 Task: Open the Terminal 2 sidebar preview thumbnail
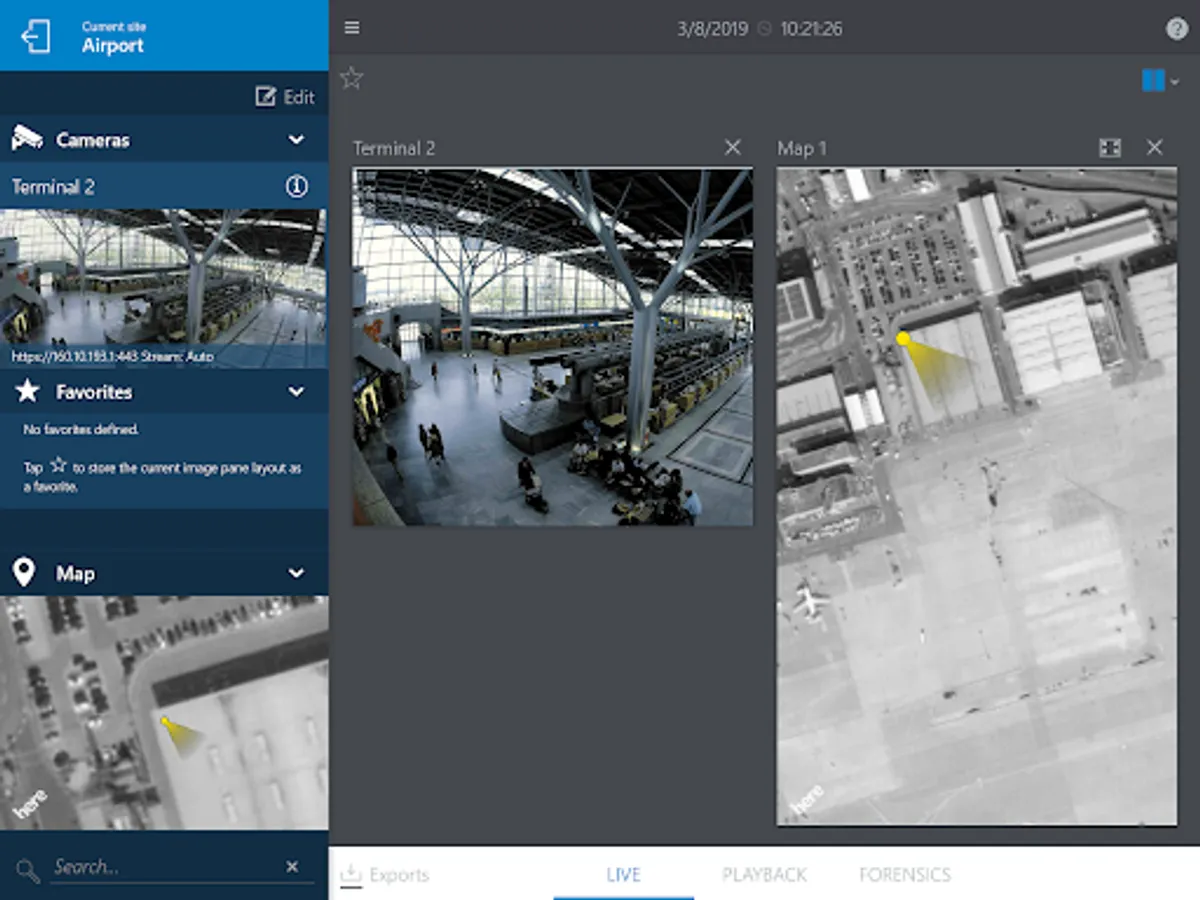(164, 288)
